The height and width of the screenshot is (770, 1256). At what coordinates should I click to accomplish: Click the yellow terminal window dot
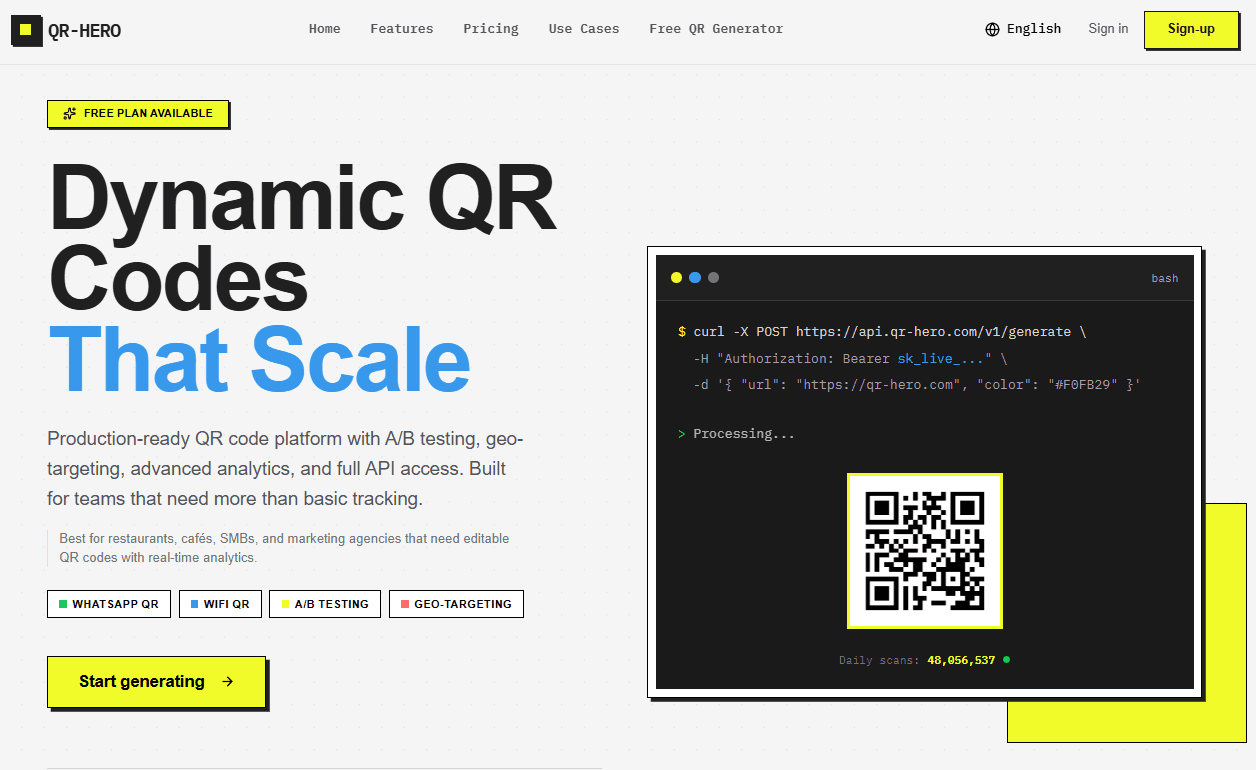[x=677, y=277]
